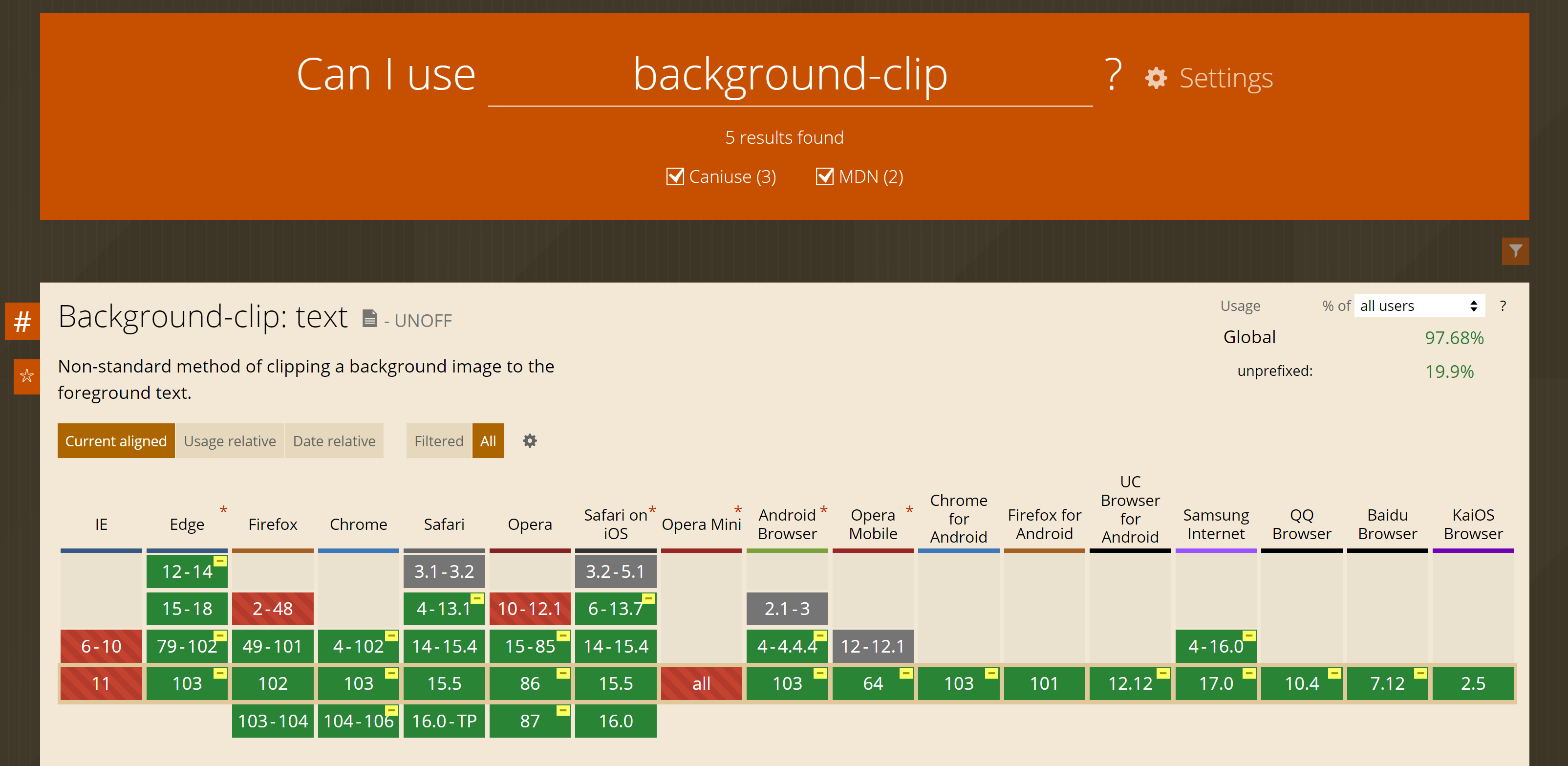Click the Settings text link
This screenshot has height=766, width=1568.
(1226, 78)
